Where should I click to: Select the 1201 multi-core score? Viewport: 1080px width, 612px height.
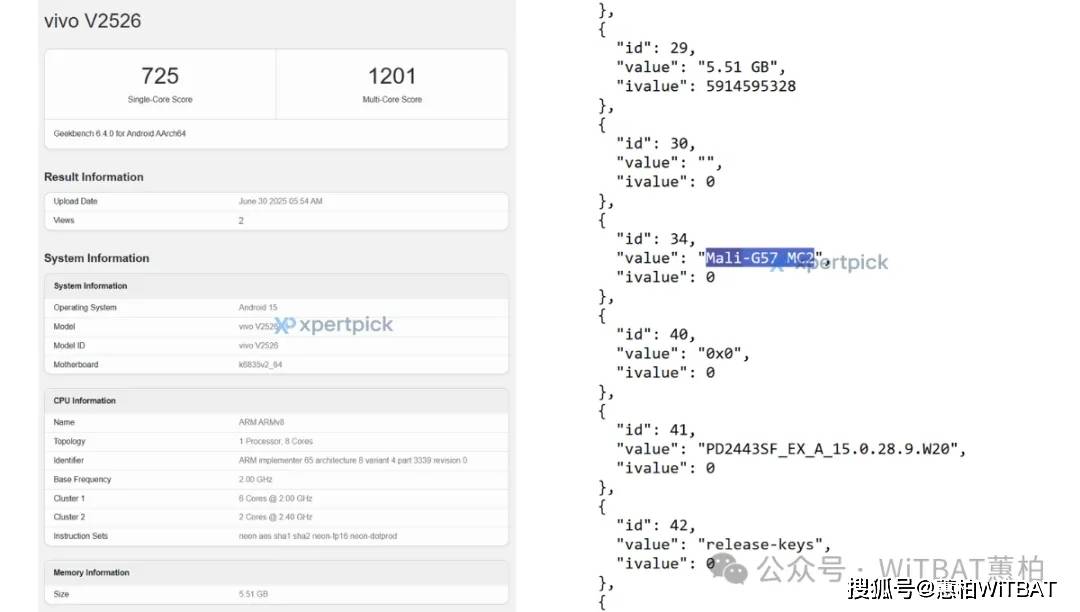pyautogui.click(x=392, y=76)
